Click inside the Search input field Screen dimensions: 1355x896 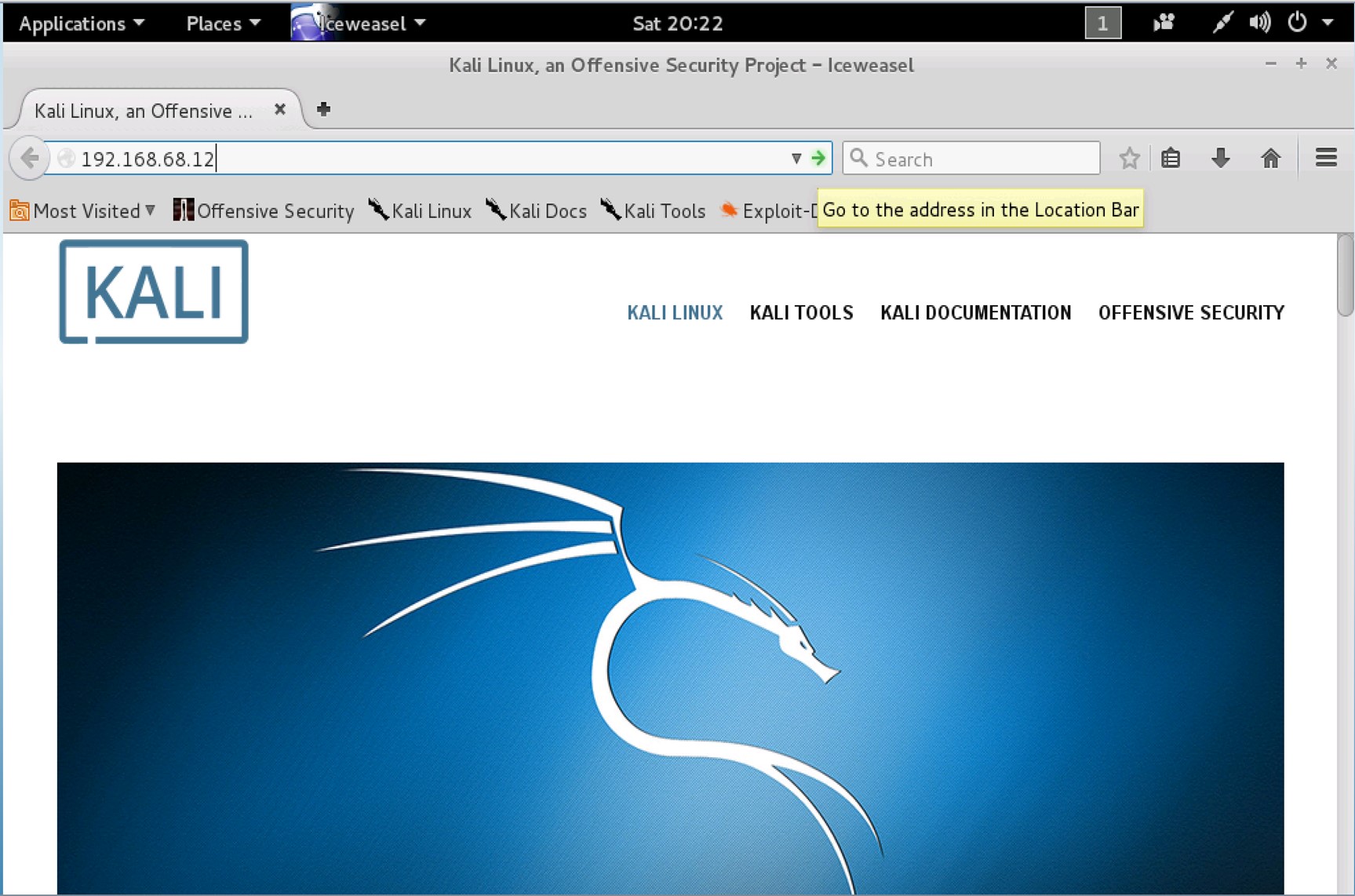(981, 159)
